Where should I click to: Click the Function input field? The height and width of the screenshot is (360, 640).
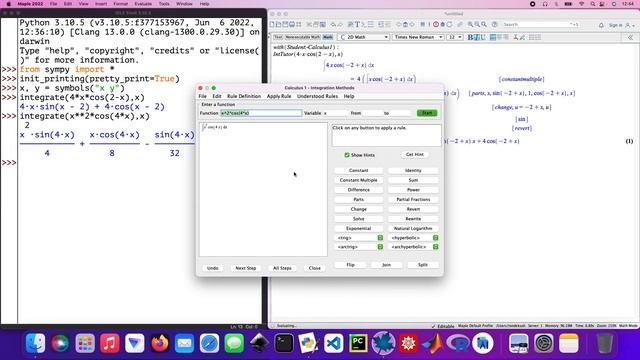[x=261, y=113]
